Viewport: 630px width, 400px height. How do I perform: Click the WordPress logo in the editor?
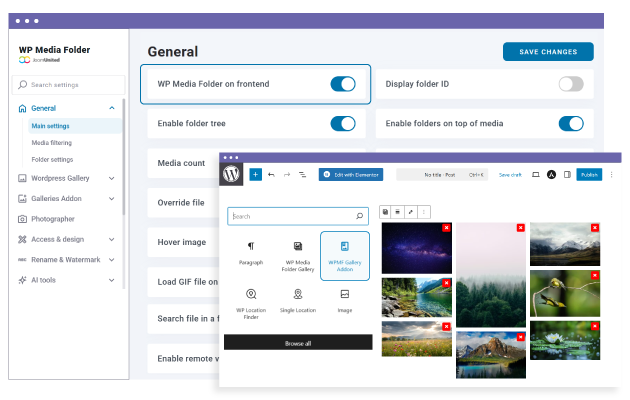point(232,174)
